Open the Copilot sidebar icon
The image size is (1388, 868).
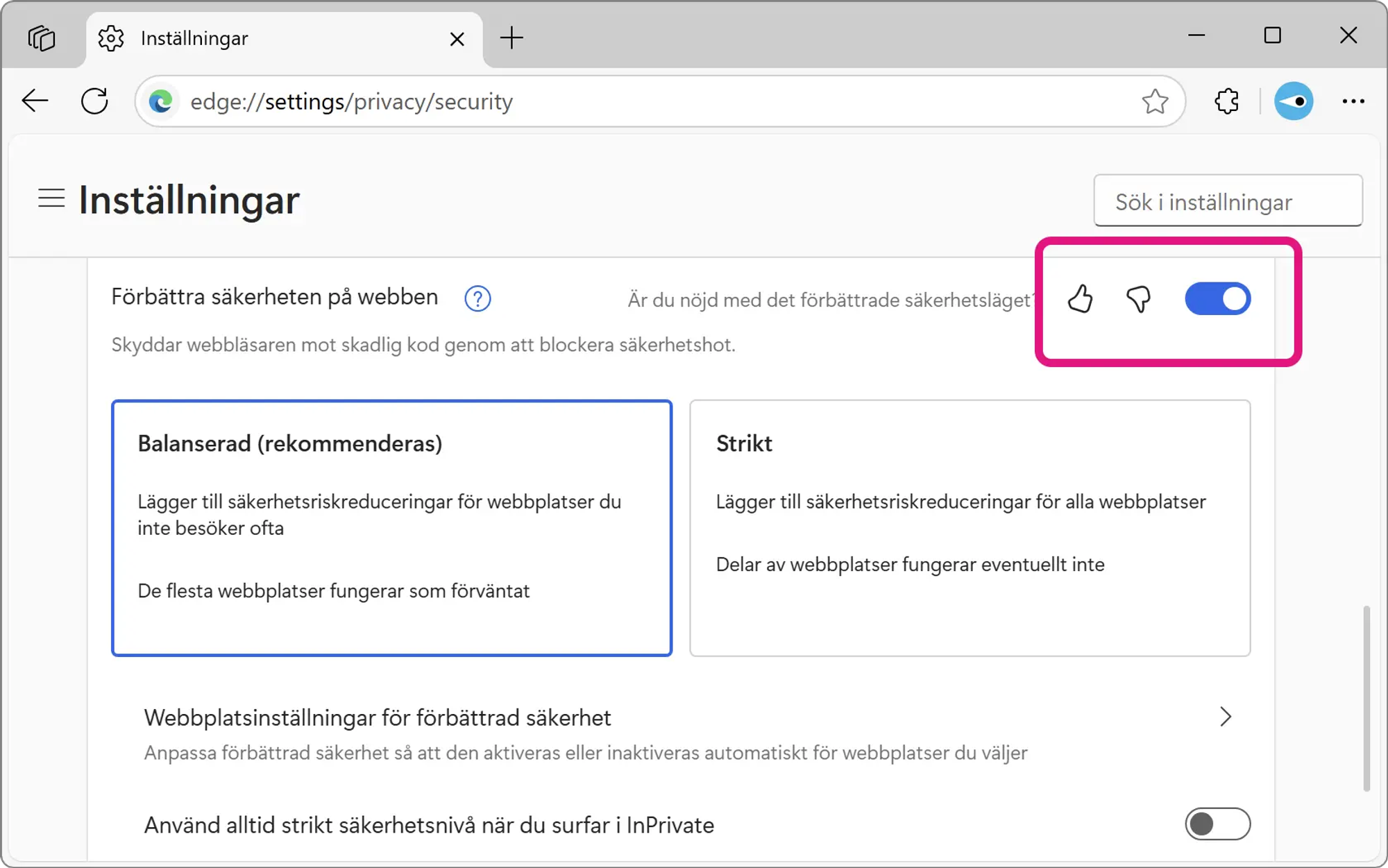click(1294, 102)
